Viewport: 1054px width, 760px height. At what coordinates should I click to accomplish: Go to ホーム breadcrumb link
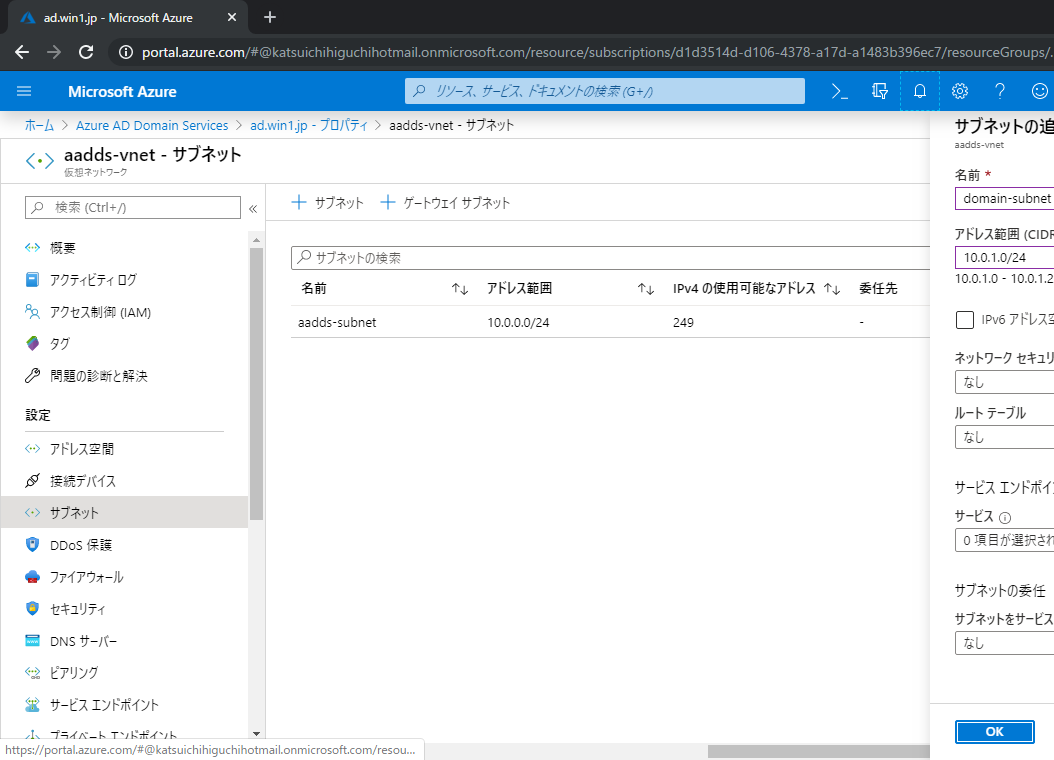click(x=39, y=126)
